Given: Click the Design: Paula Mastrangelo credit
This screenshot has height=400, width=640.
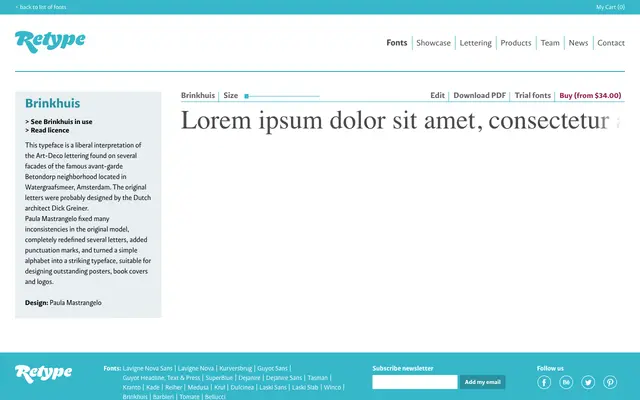Looking at the screenshot, I should (63, 303).
